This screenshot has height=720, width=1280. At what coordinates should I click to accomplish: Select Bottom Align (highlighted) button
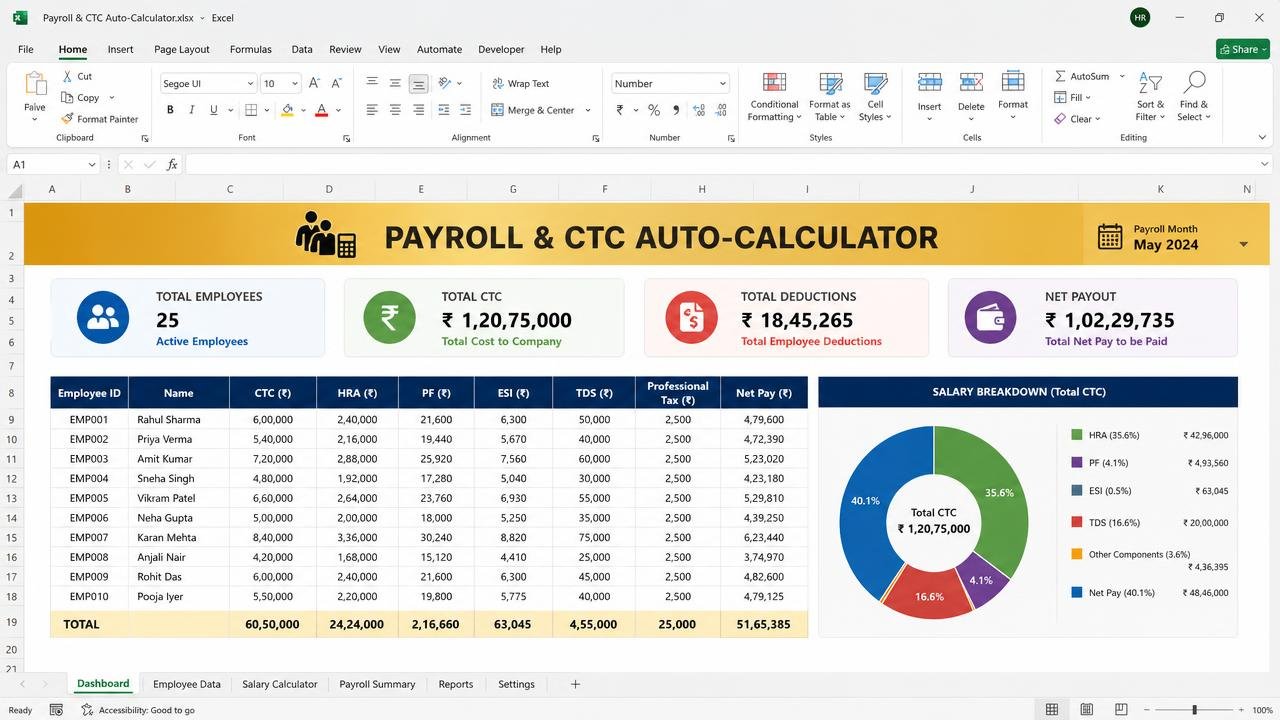(418, 83)
